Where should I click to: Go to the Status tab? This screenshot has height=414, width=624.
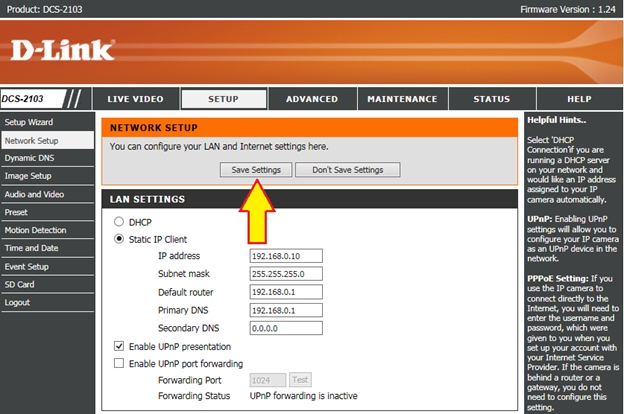coord(491,99)
